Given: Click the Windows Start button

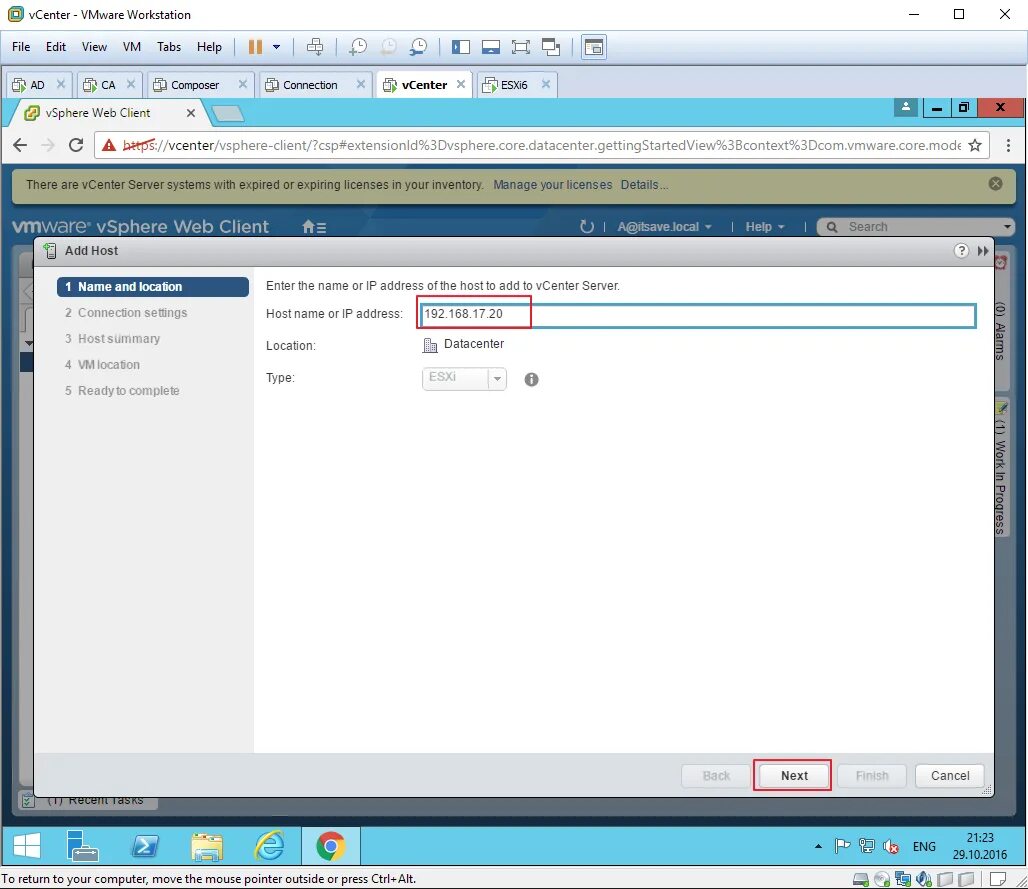Looking at the screenshot, I should tap(27, 846).
